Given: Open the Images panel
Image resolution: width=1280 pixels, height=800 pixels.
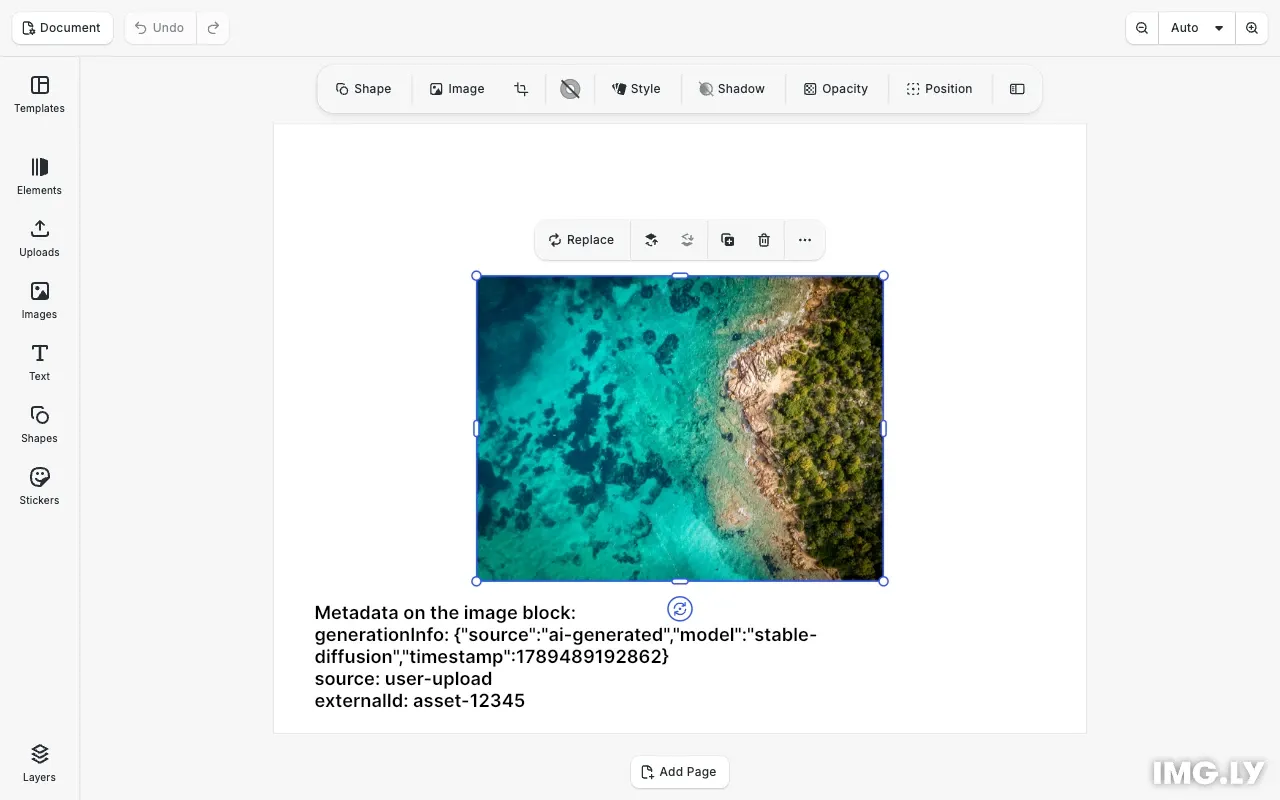Looking at the screenshot, I should click(39, 300).
